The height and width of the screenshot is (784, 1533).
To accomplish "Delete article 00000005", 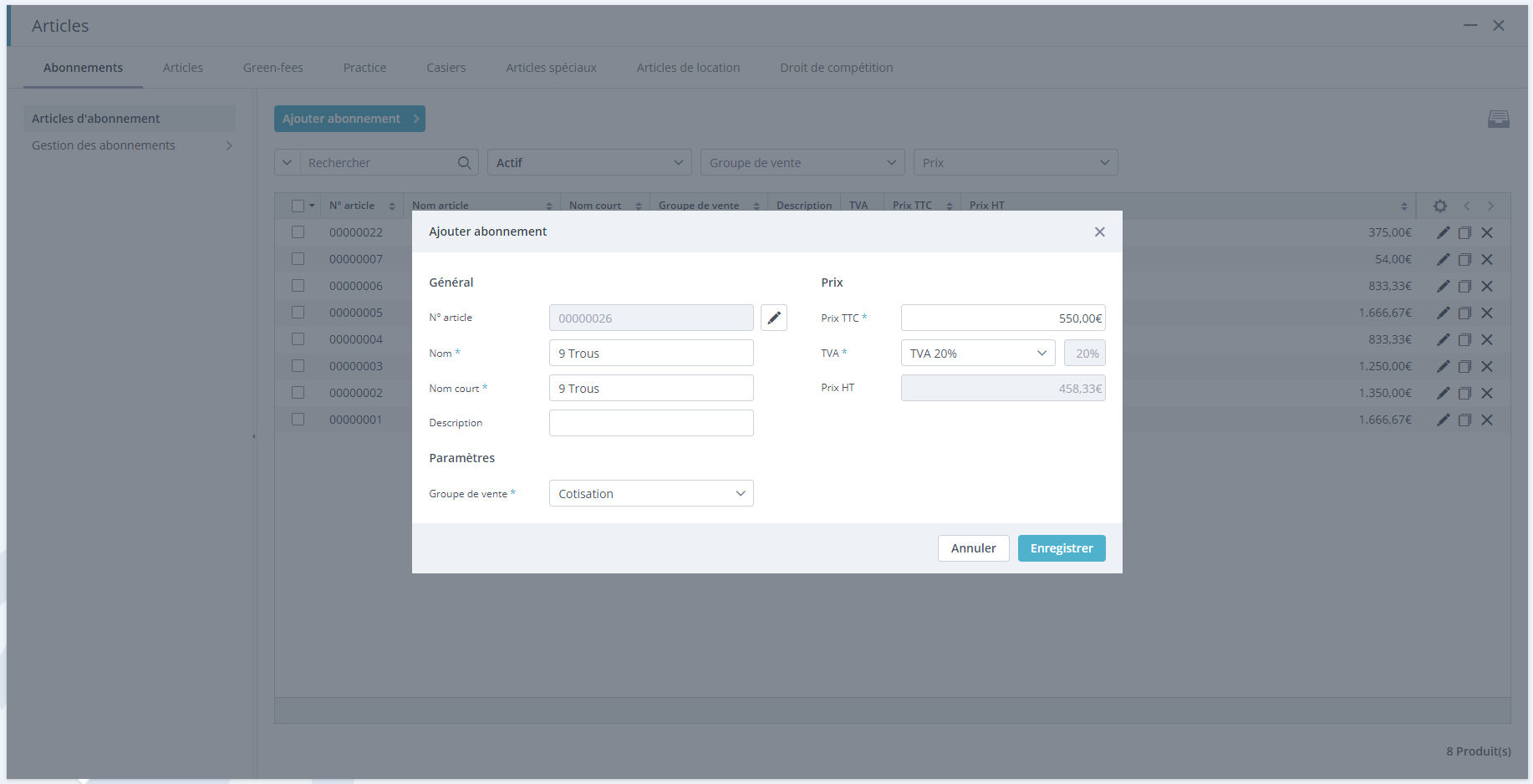I will [x=1487, y=313].
